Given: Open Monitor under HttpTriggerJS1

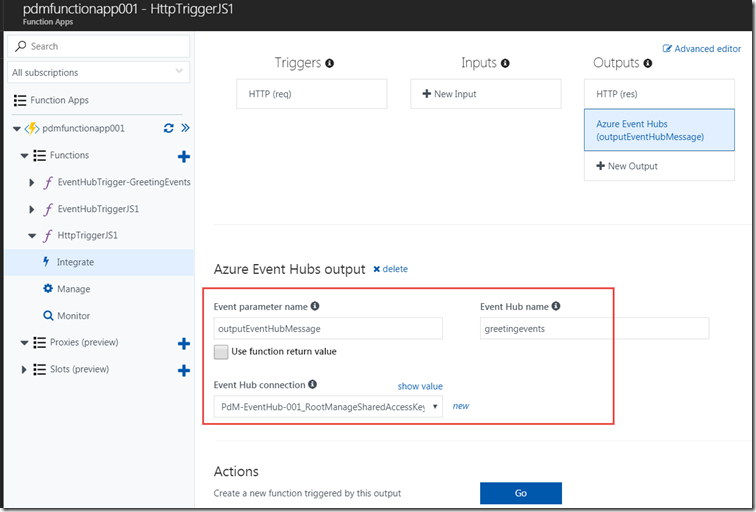Looking at the screenshot, I should pos(73,316).
